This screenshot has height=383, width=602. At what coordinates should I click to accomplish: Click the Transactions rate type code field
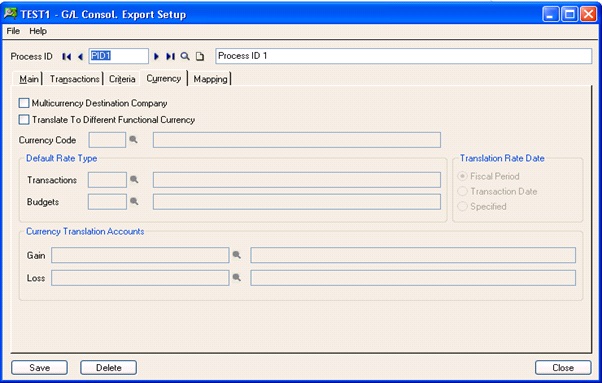pyautogui.click(x=107, y=180)
